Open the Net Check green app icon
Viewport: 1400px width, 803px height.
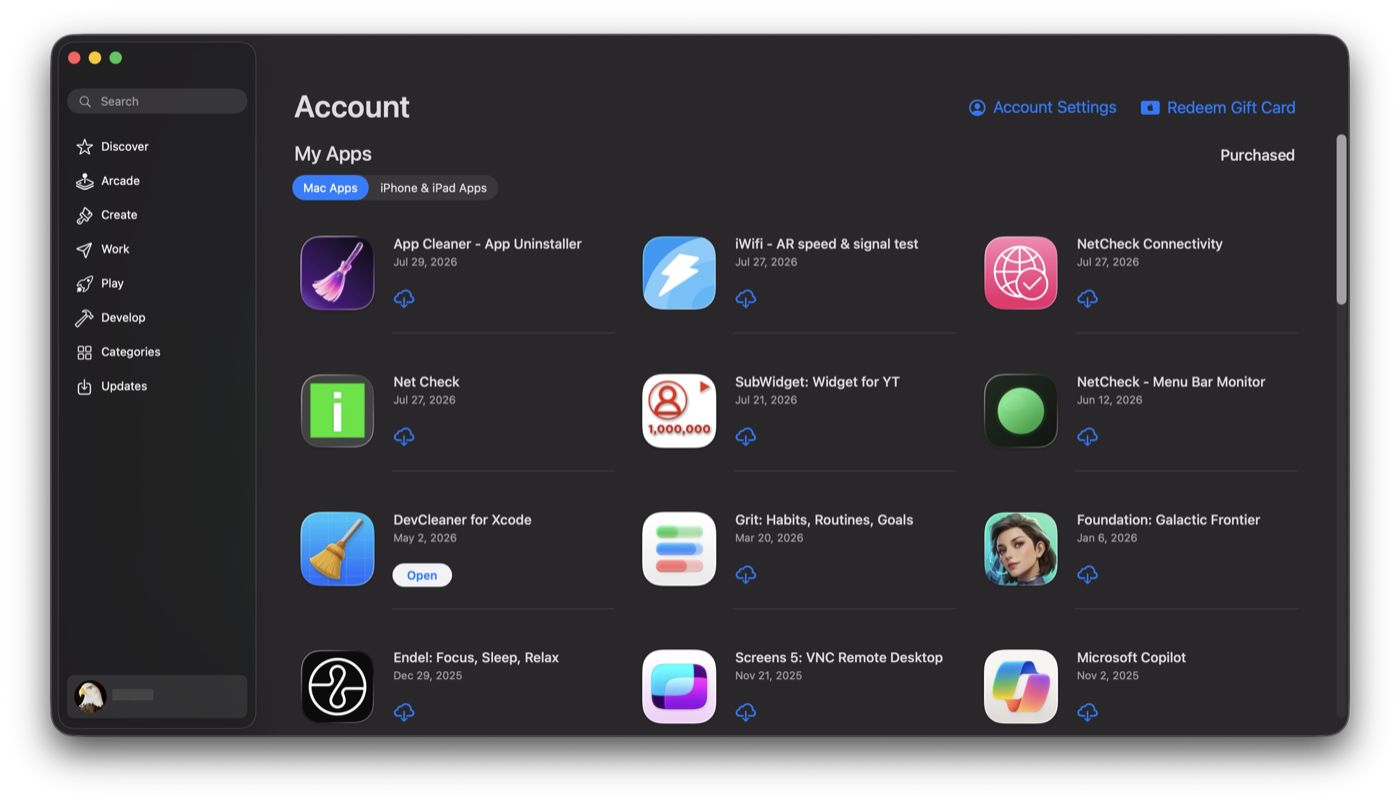click(x=337, y=411)
